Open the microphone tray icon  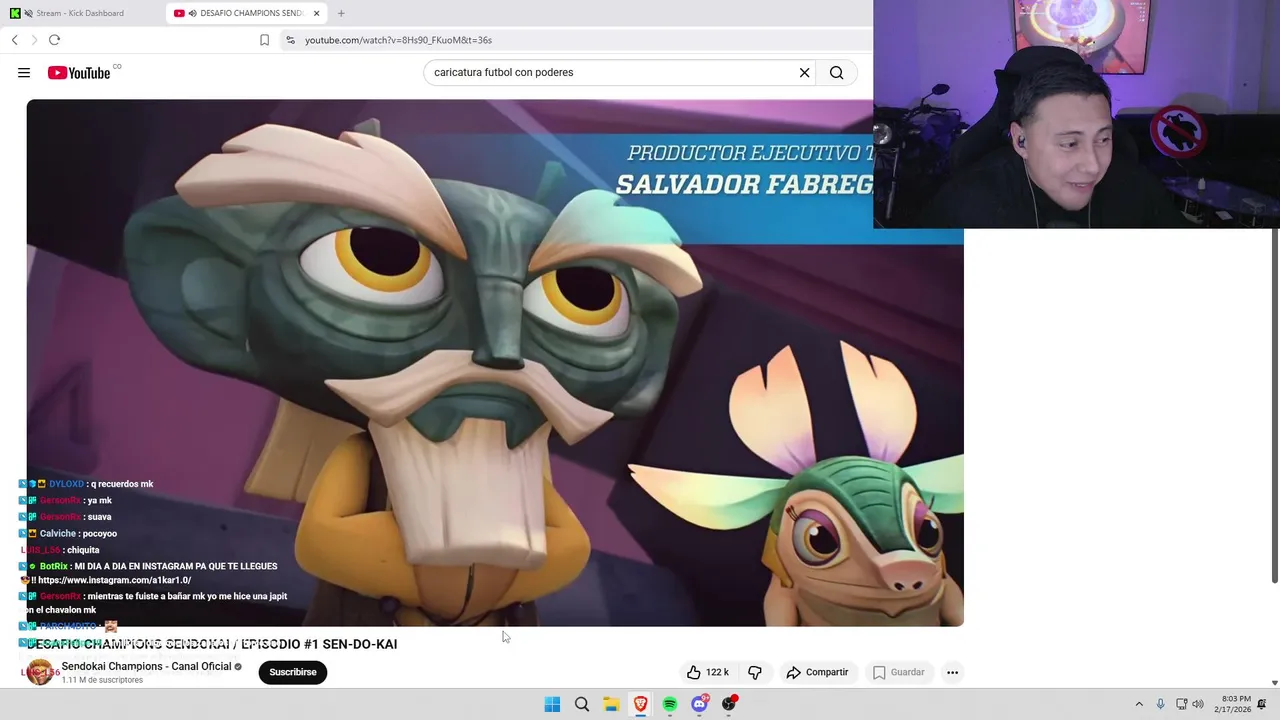(1160, 704)
